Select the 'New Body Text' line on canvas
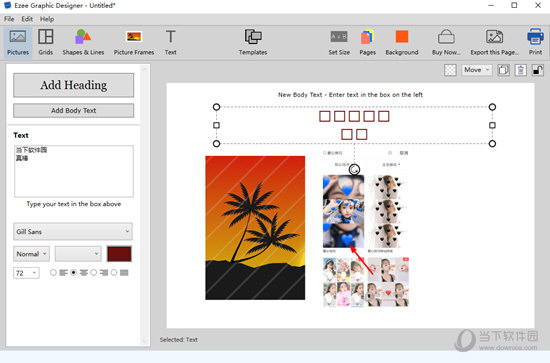This screenshot has height=363, width=550. point(350,95)
